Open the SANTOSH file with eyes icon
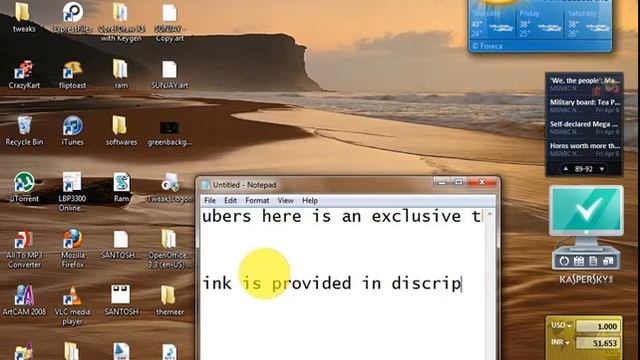640x360 pixels. [121, 300]
